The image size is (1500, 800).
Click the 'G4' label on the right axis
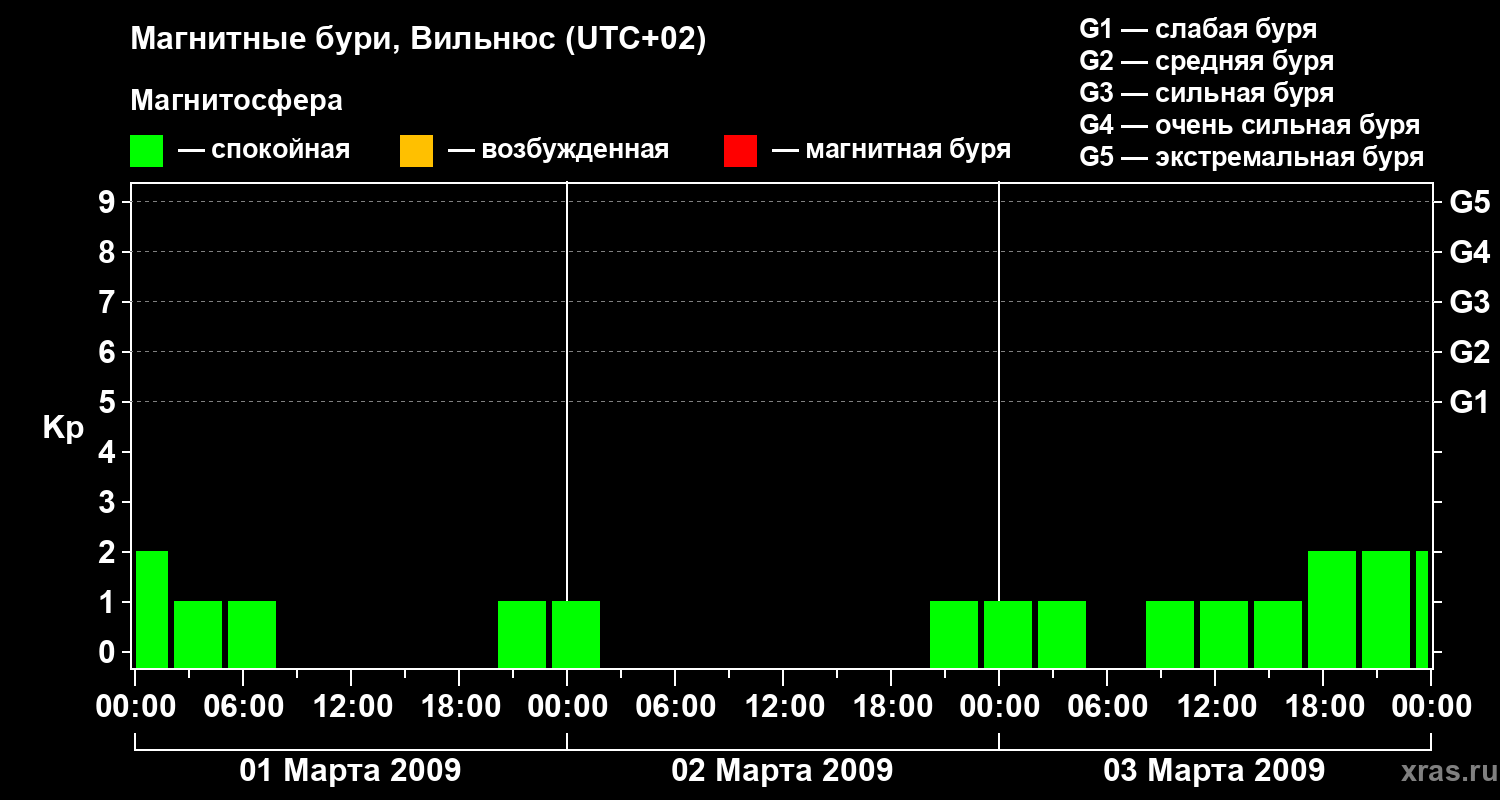point(1469,252)
